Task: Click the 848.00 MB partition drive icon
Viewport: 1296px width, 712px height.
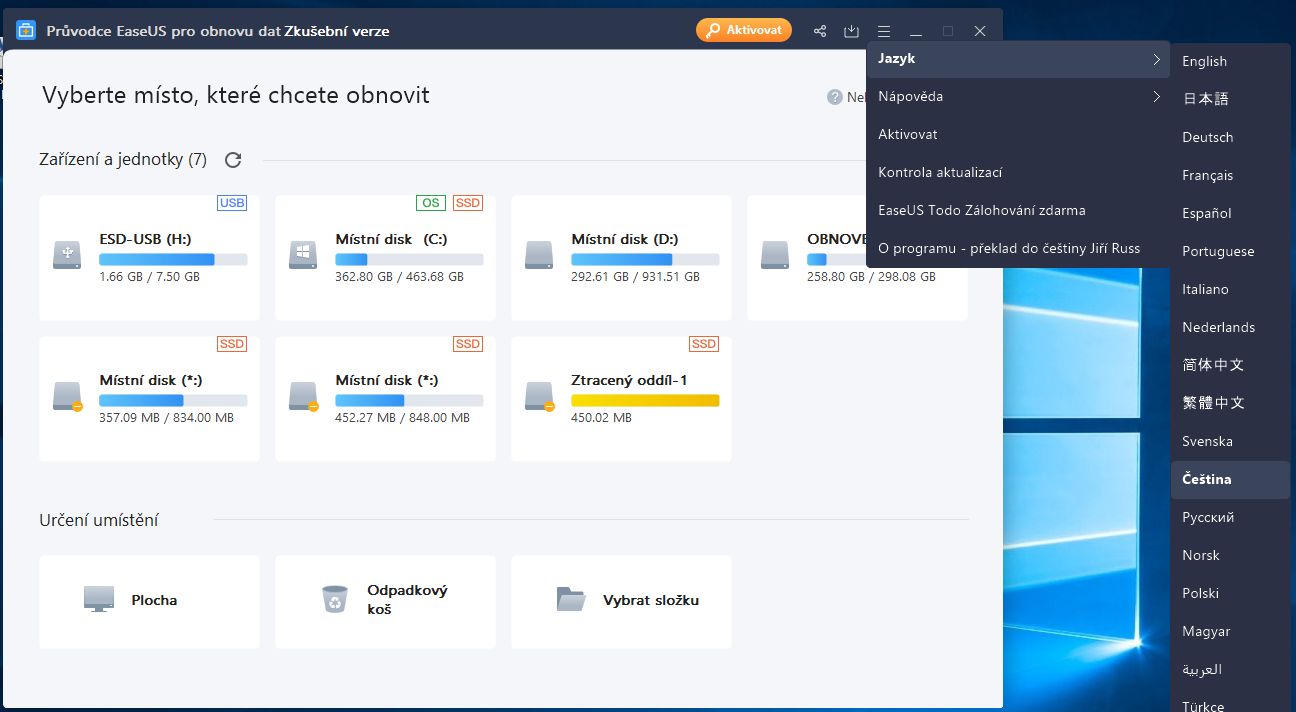Action: (303, 395)
